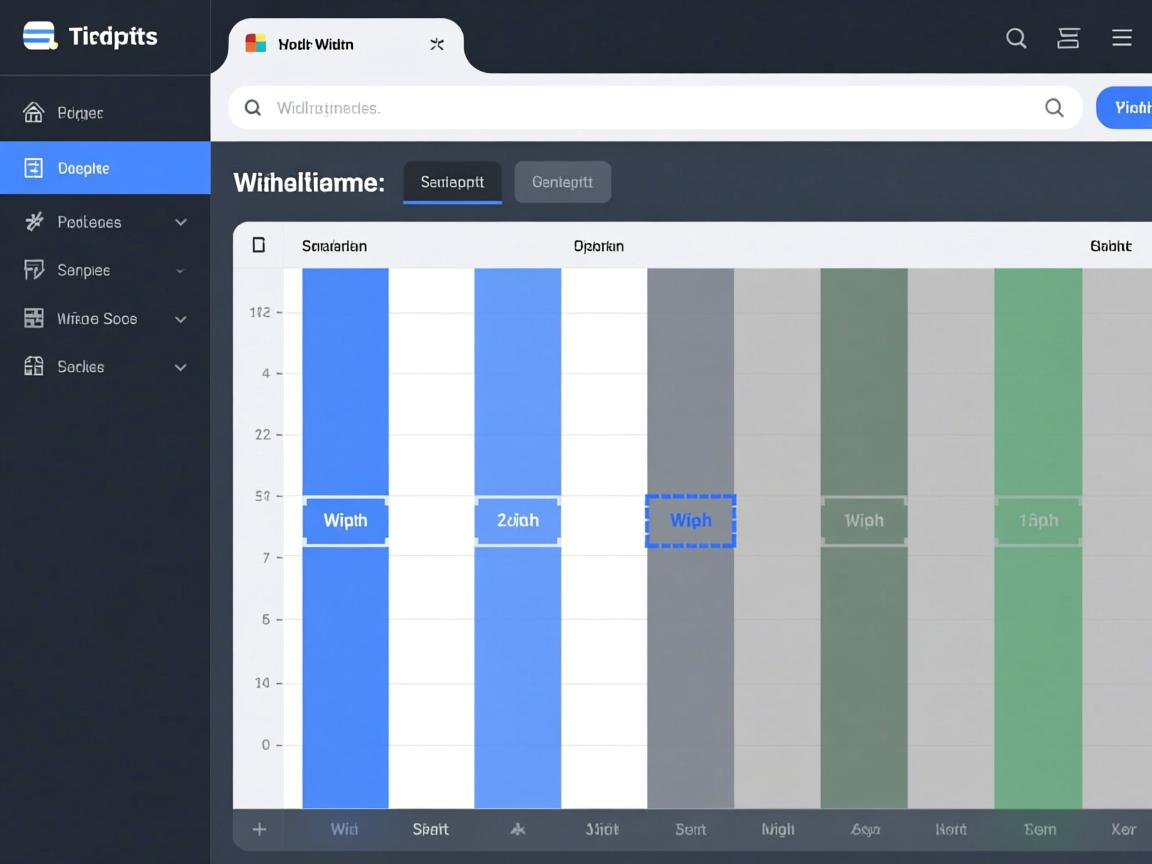The image size is (1152, 864).
Task: Click the list view icon in top bar
Action: click(1068, 38)
